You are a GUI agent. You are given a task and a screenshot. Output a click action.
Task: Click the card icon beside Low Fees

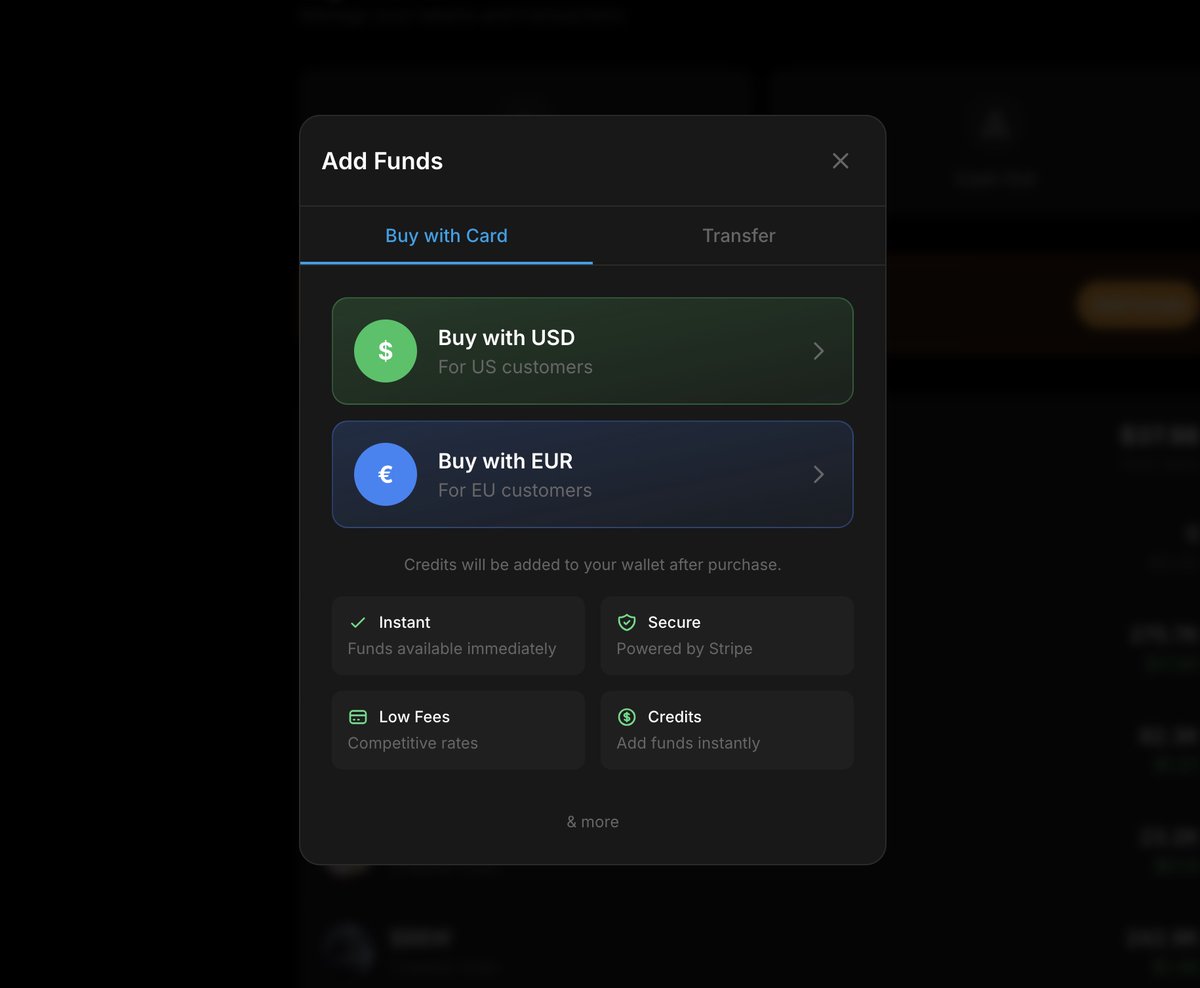[x=358, y=717]
